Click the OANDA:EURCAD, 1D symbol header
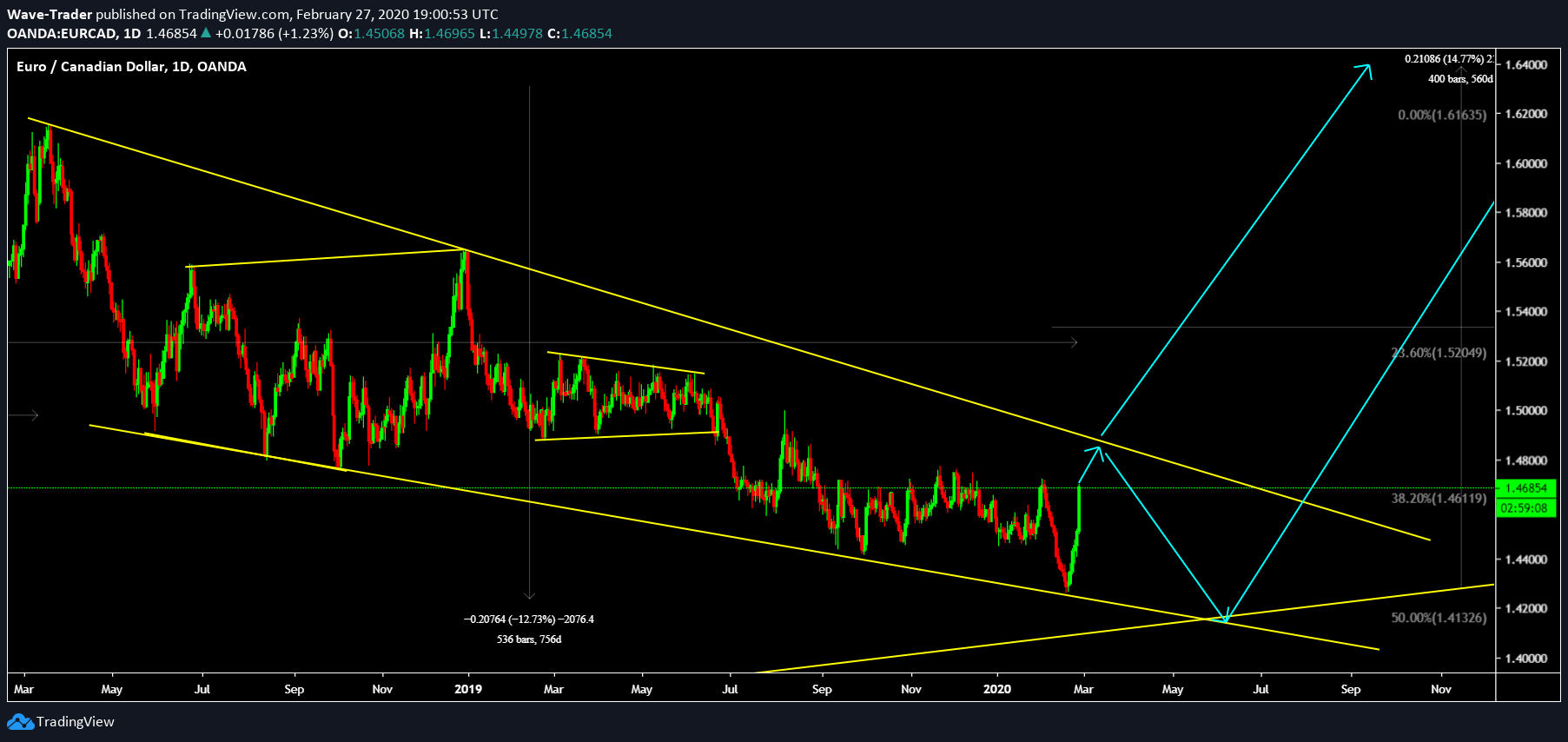 point(74,34)
